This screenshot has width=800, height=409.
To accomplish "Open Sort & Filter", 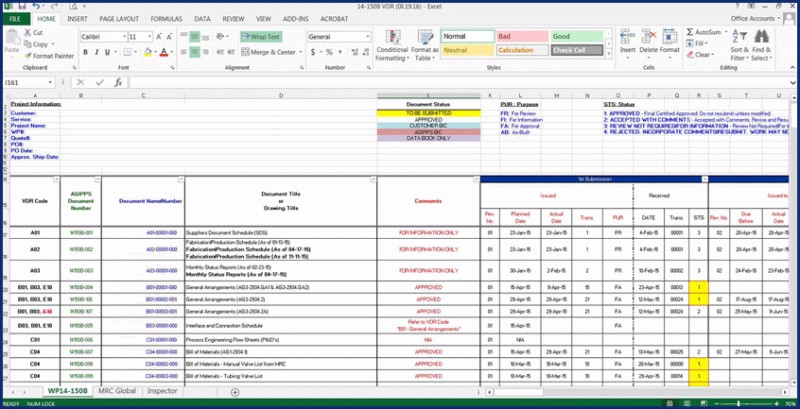I will 740,46.
